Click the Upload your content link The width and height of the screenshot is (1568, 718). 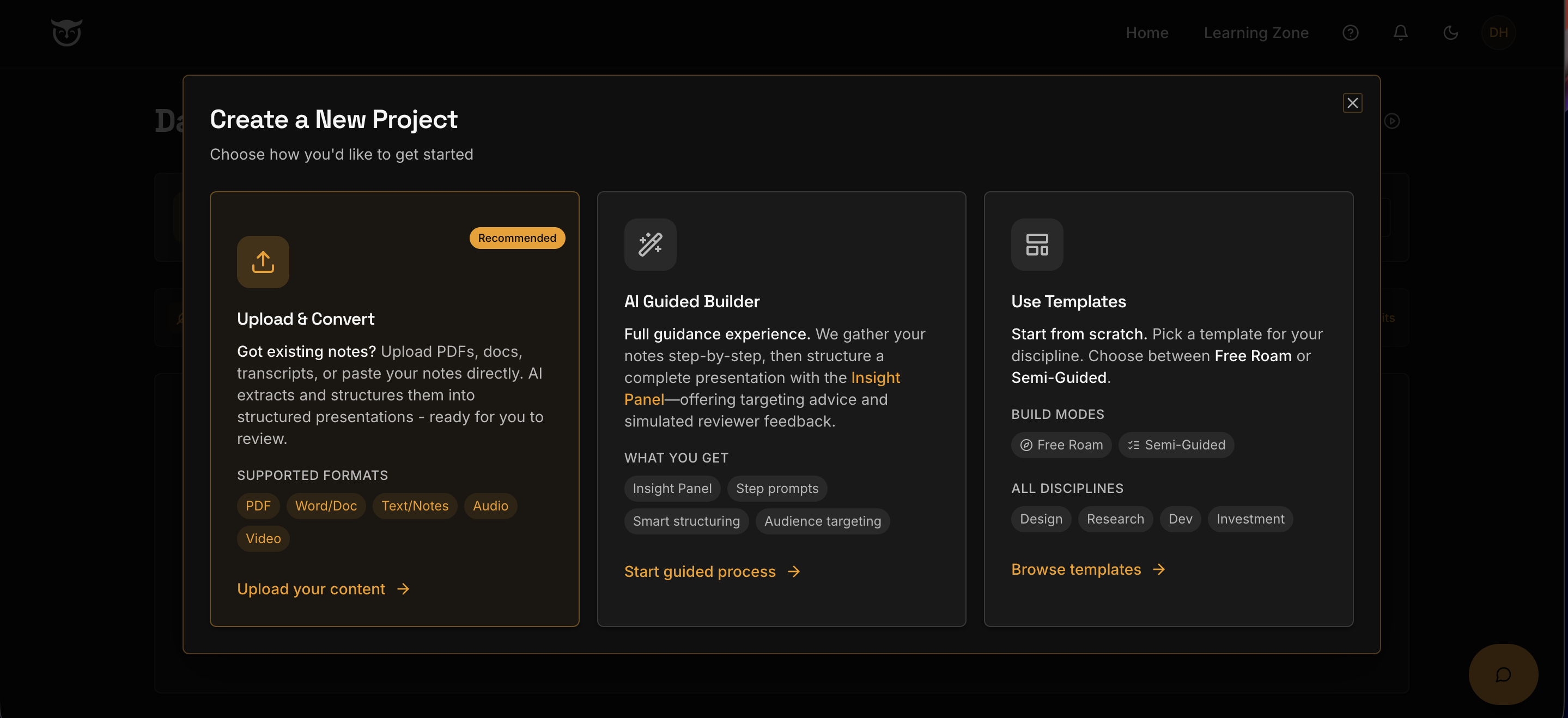(x=311, y=588)
